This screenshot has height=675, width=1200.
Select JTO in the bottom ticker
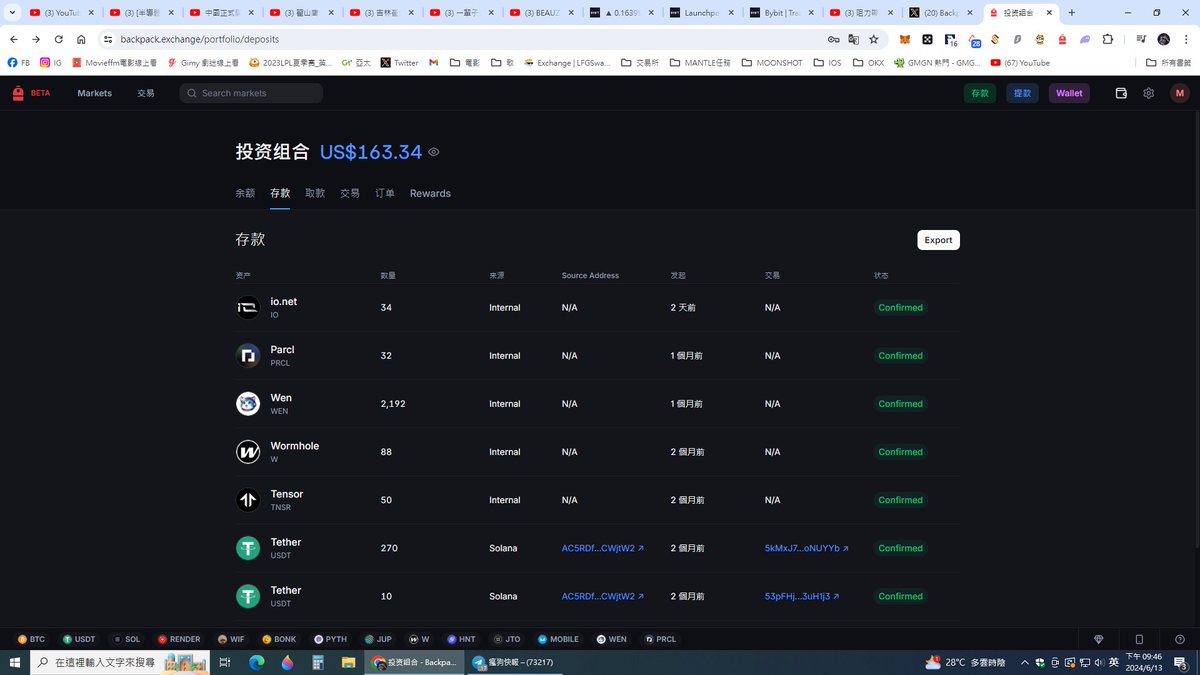pyautogui.click(x=507, y=639)
